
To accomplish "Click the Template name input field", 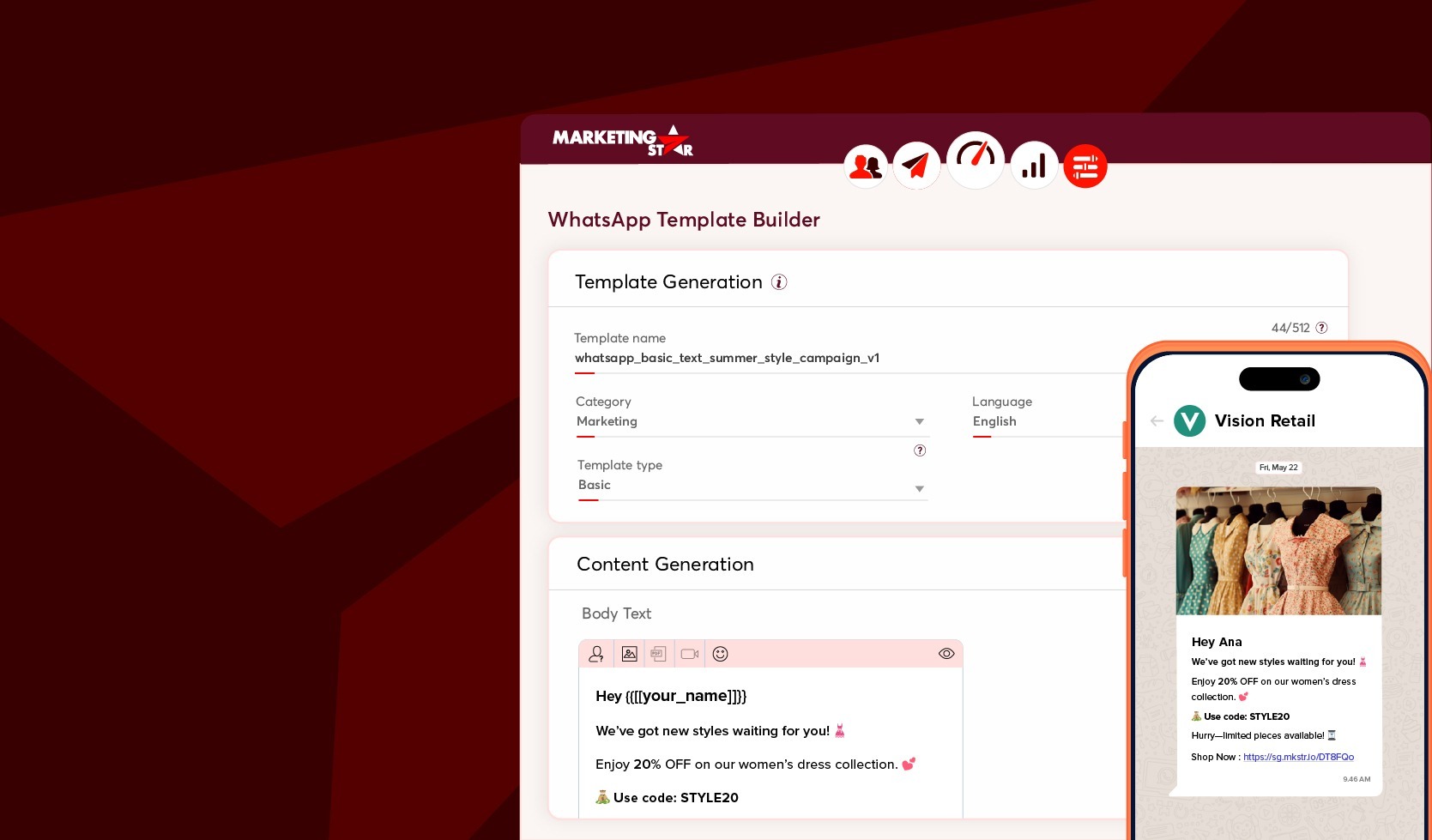I will click(849, 358).
